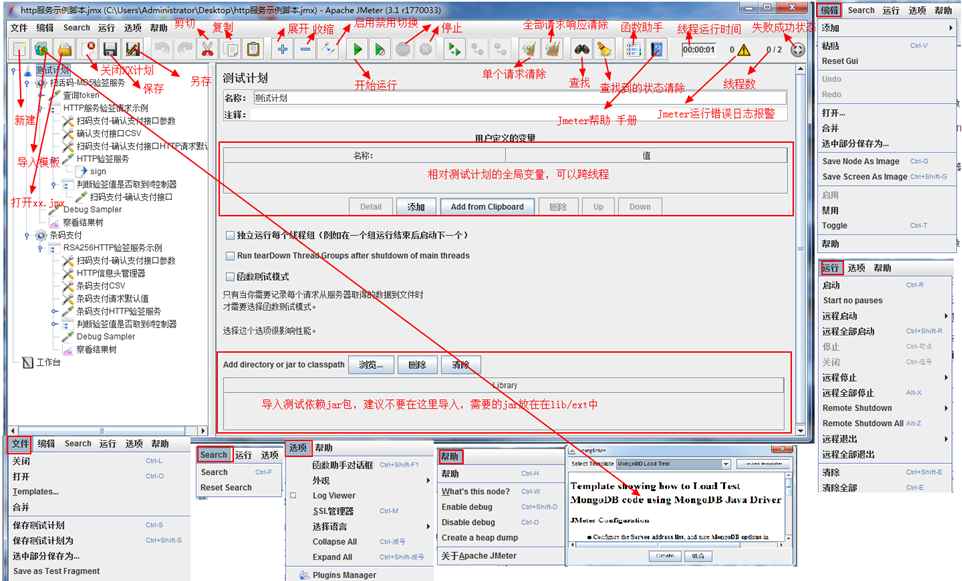Viewport: 962px width, 581px height.
Task: Click the 添加 button under variables table
Action: coord(416,207)
